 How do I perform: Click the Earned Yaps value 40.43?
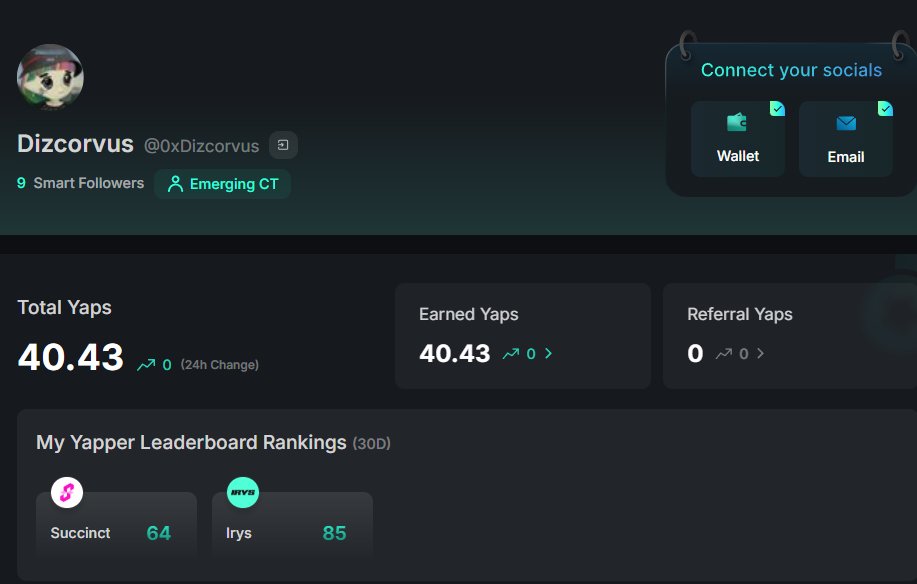455,354
